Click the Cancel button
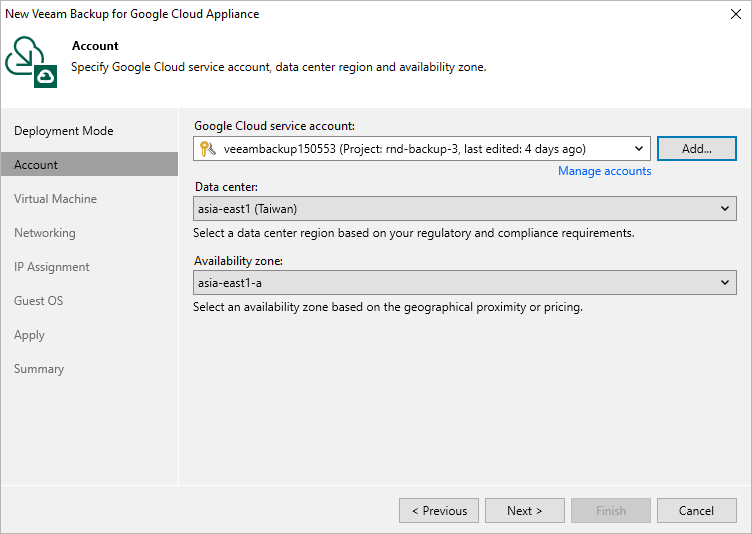This screenshot has width=752, height=534. 696,510
